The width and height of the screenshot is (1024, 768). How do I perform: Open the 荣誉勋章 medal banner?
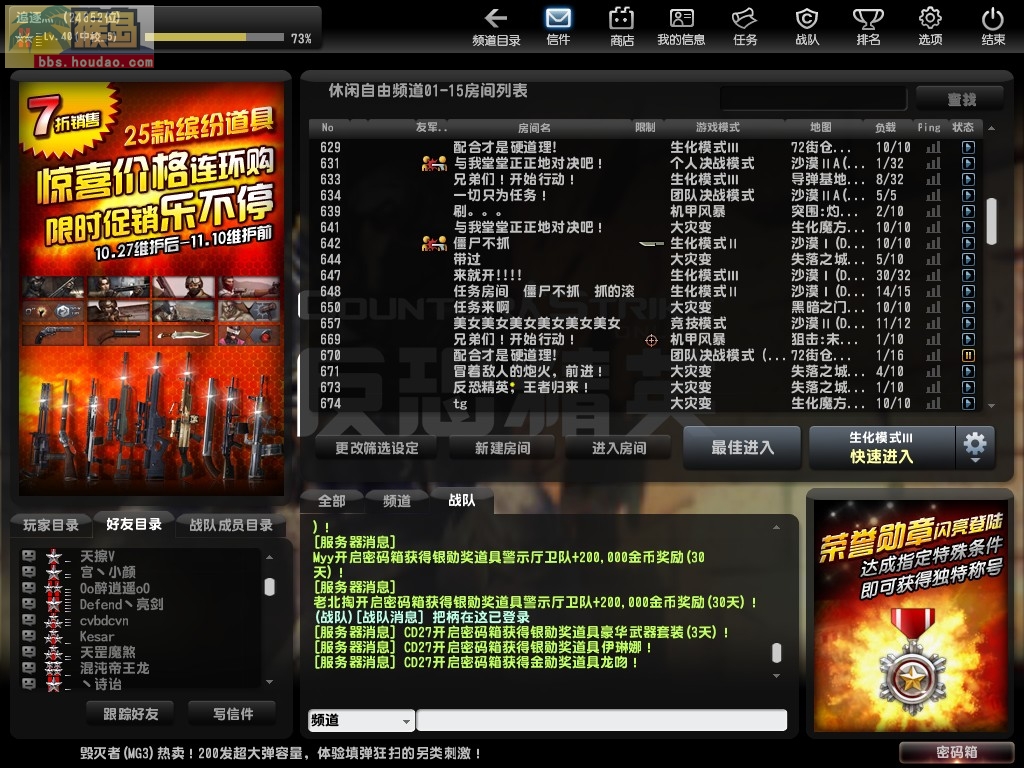pos(909,615)
